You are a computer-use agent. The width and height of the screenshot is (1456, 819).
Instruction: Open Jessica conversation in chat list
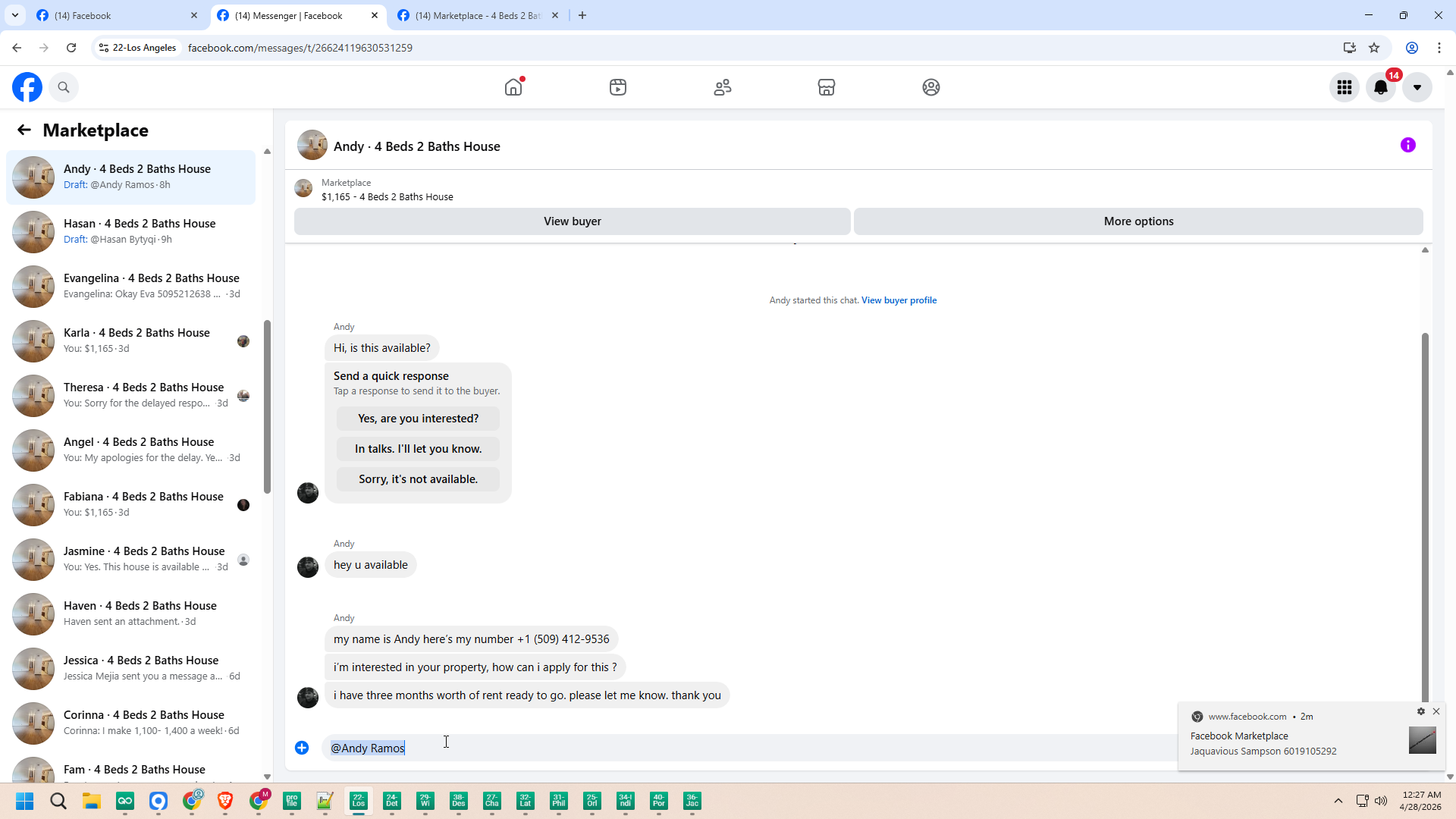click(130, 669)
